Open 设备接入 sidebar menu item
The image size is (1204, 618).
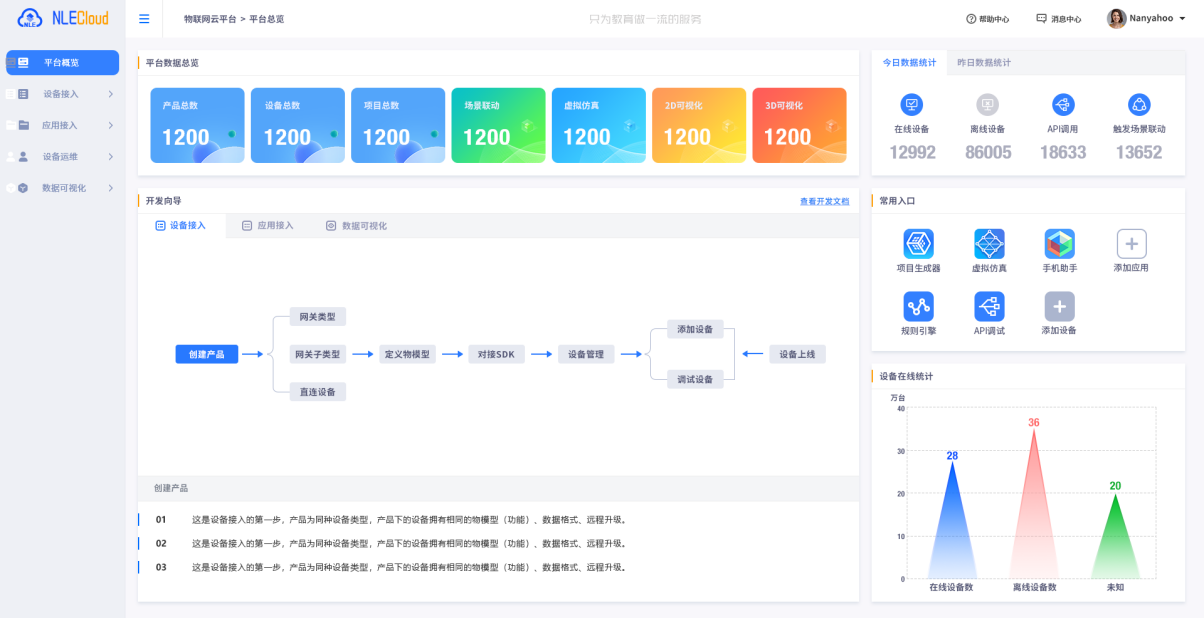[x=62, y=94]
